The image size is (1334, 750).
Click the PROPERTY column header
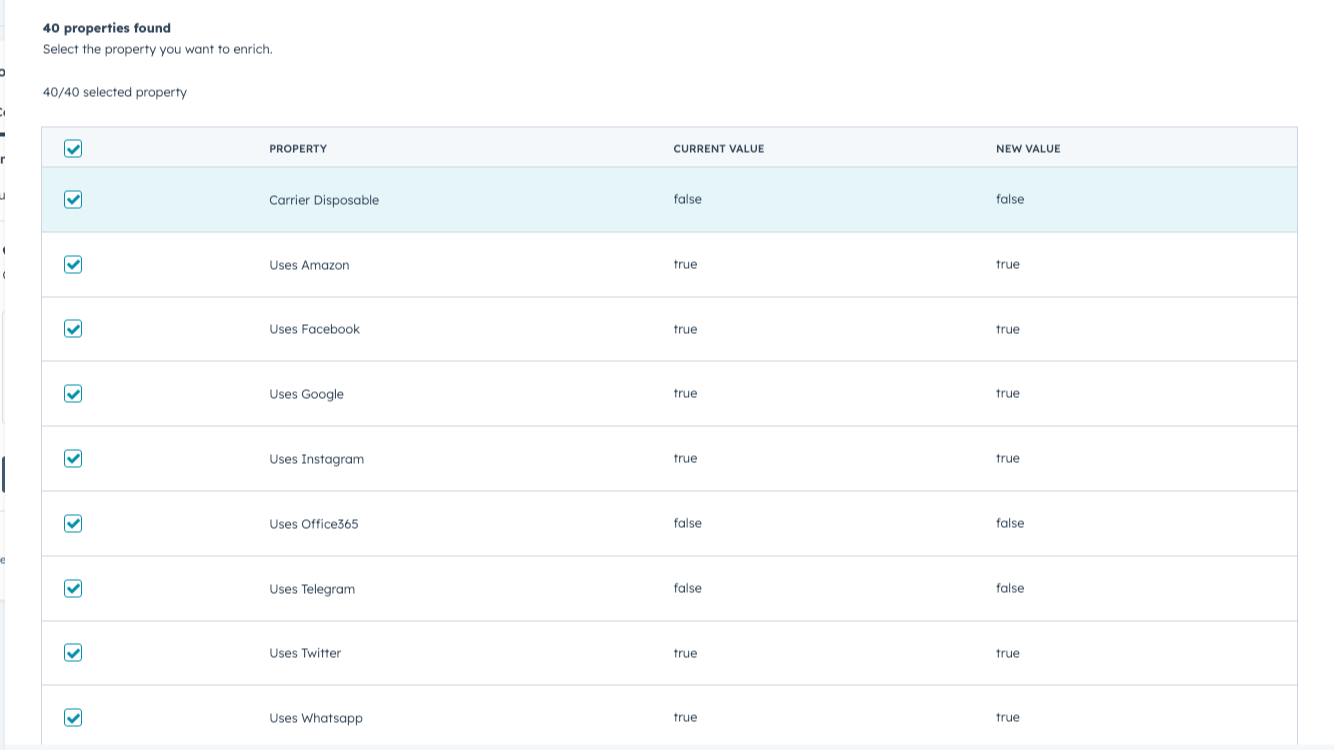point(297,148)
